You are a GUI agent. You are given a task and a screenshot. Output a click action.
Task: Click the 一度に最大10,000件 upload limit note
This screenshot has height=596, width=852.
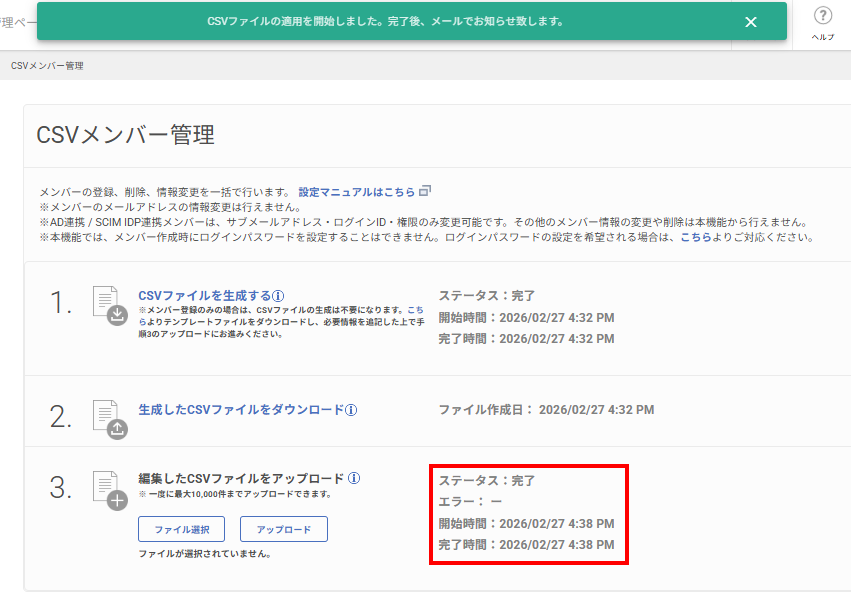[x=235, y=494]
